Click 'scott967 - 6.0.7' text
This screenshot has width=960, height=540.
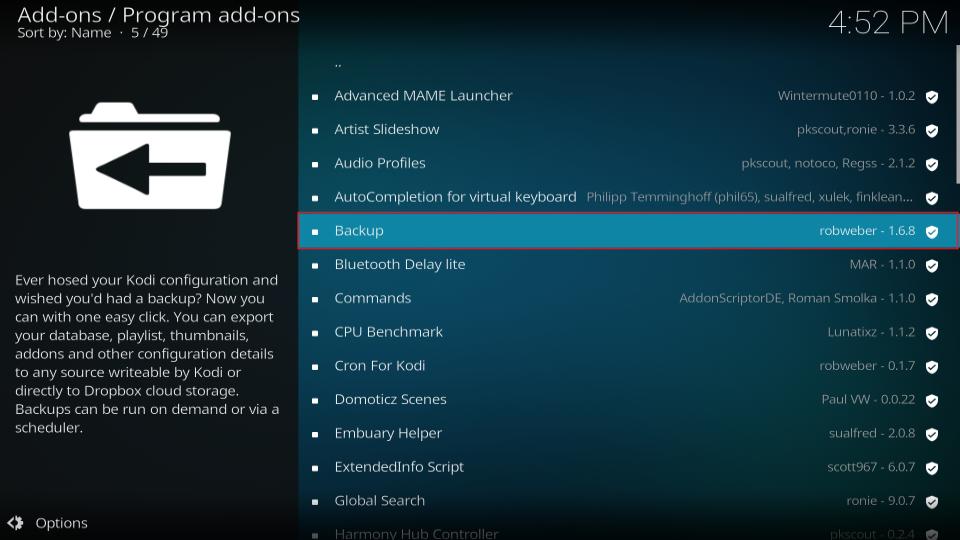[871, 467]
